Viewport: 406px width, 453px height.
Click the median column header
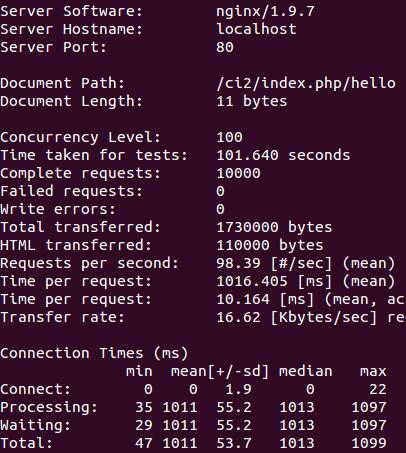pyautogui.click(x=306, y=371)
